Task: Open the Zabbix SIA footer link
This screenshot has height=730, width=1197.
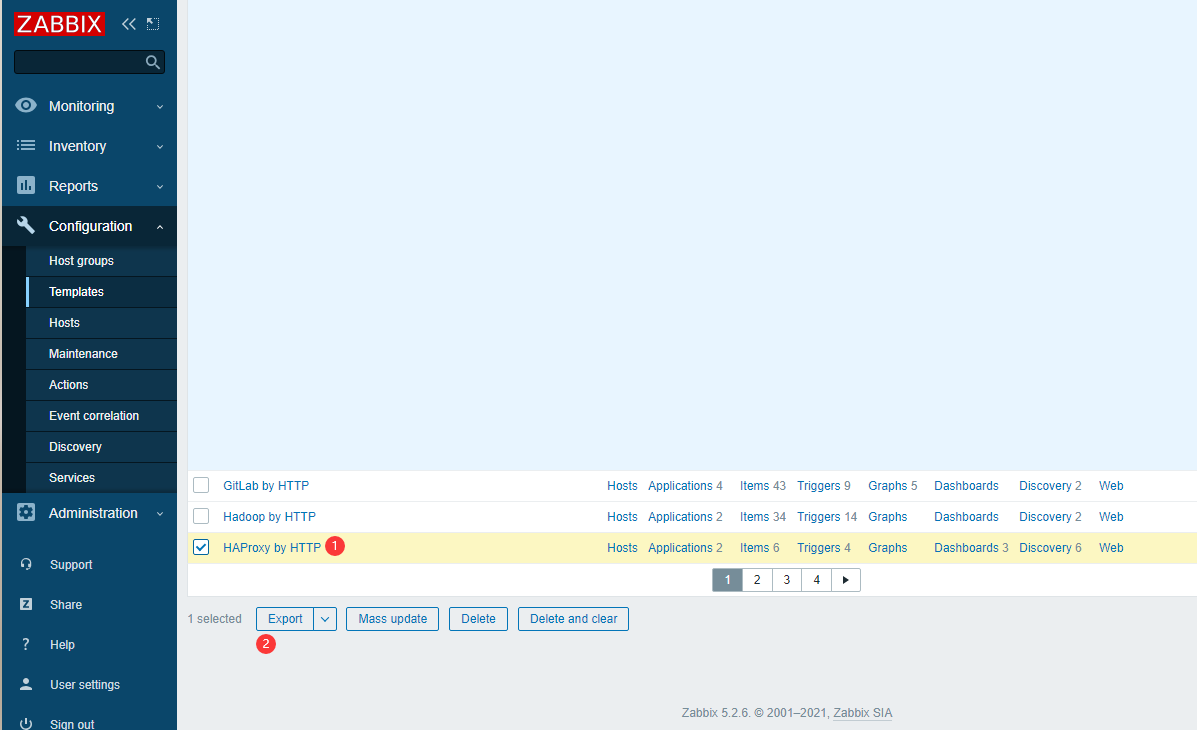Action: (x=863, y=713)
